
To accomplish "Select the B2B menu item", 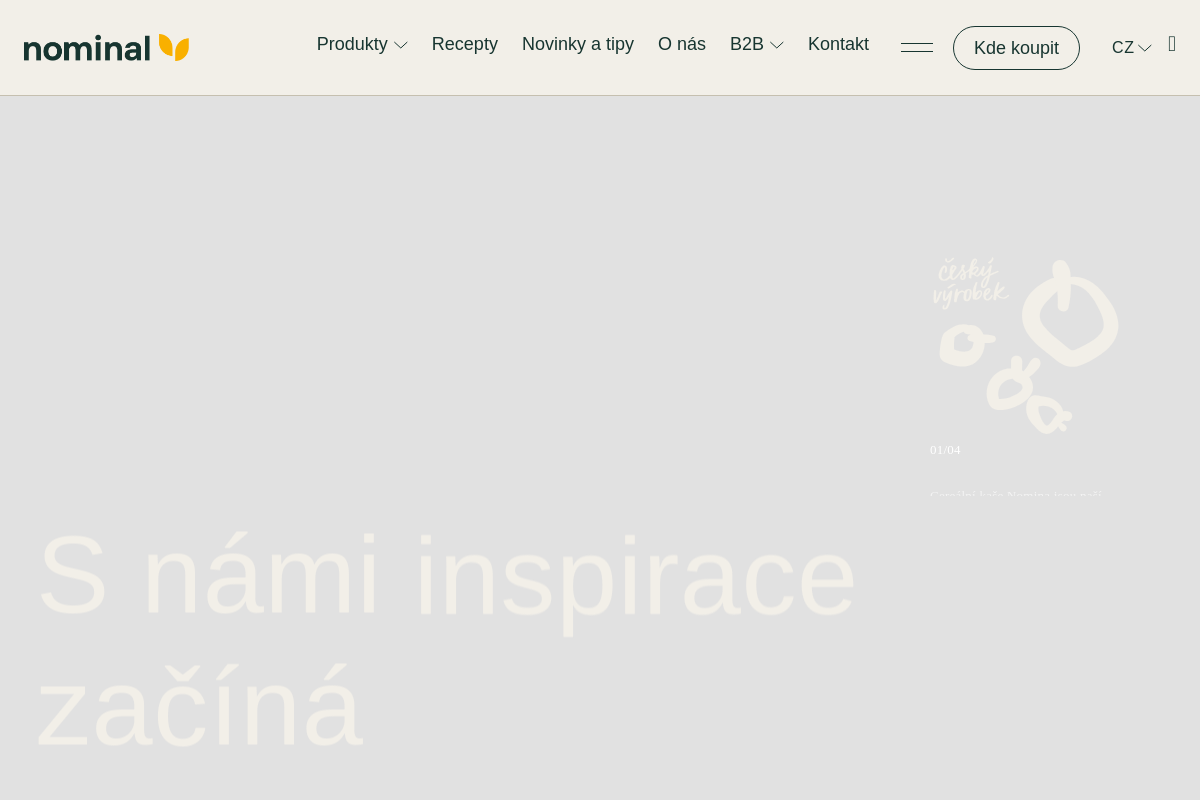I will pyautogui.click(x=746, y=44).
